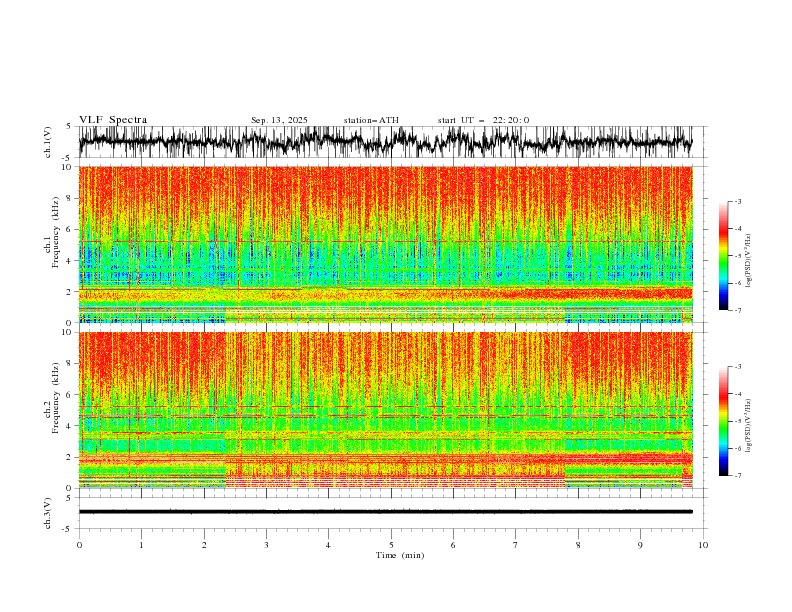This screenshot has width=792, height=612.
Task: Click the "-3" tick on the ch.1 color bar
Action: click(738, 201)
